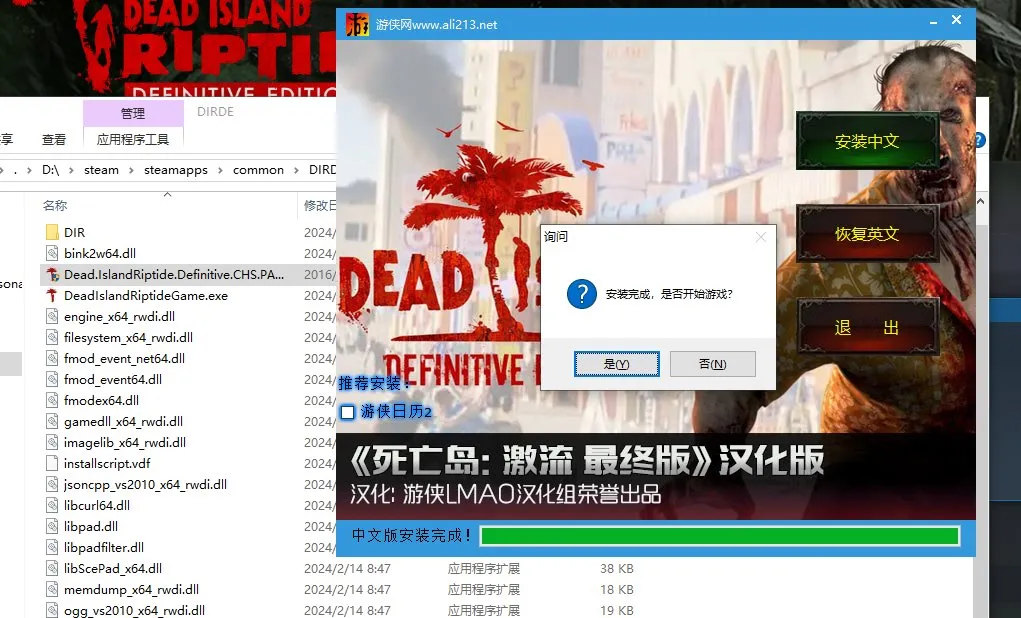Expand chevron after D:\ in address bar

point(71,171)
